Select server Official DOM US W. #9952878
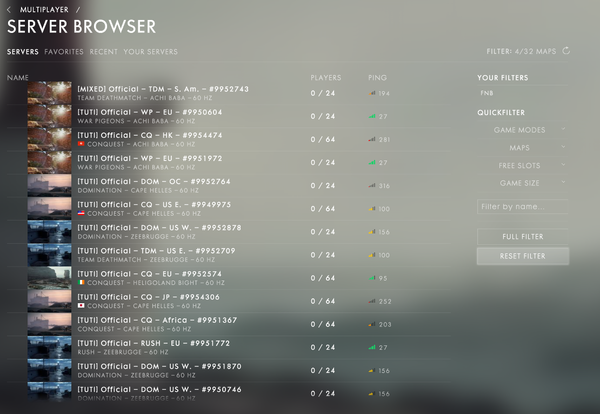This screenshot has width=600, height=414. click(x=229, y=231)
